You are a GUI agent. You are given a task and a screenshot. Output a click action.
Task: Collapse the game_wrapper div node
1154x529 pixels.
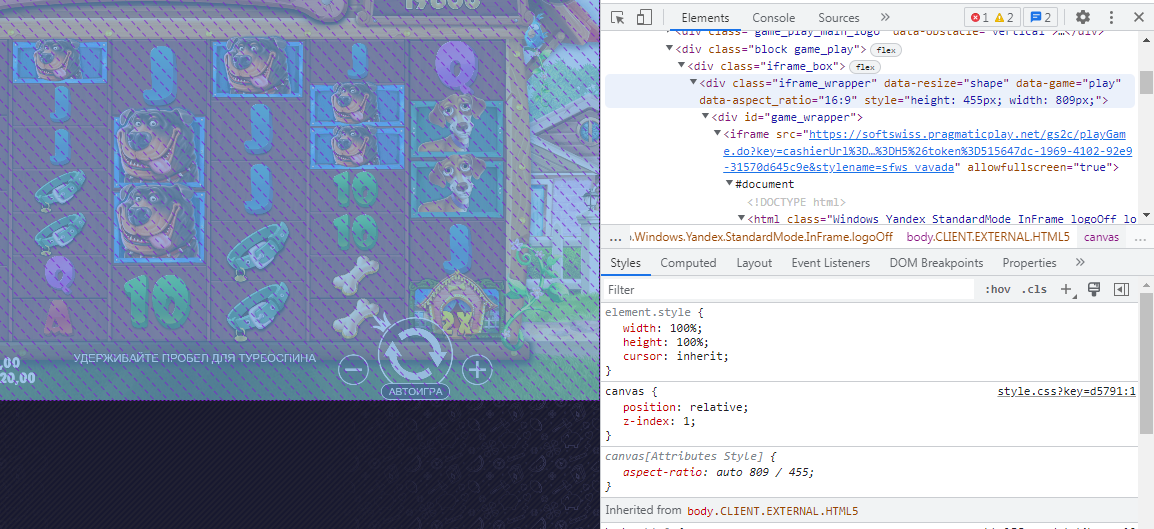705,117
